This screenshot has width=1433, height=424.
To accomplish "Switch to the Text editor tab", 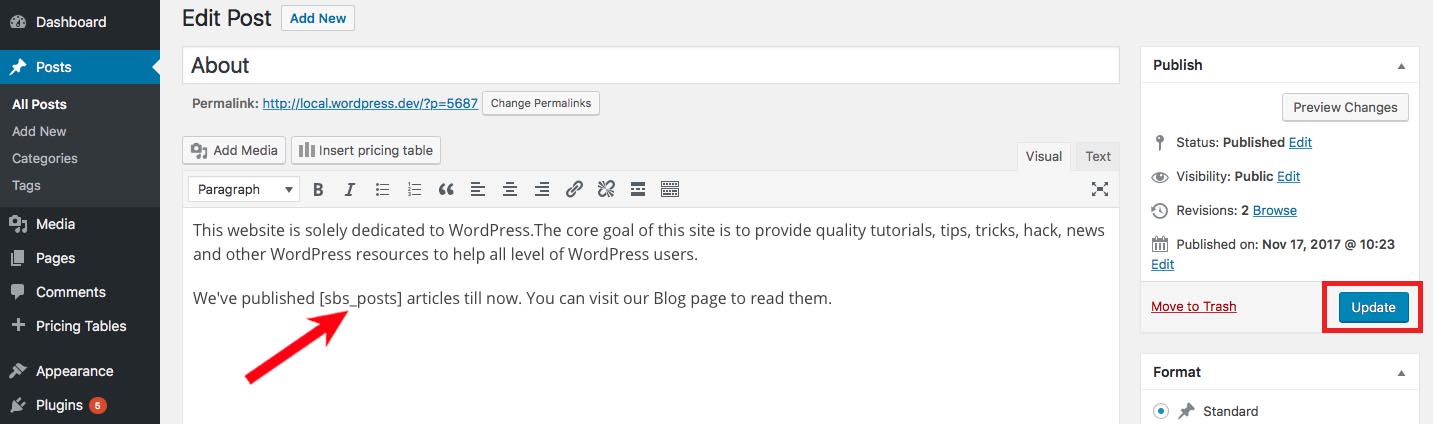I will [1098, 156].
